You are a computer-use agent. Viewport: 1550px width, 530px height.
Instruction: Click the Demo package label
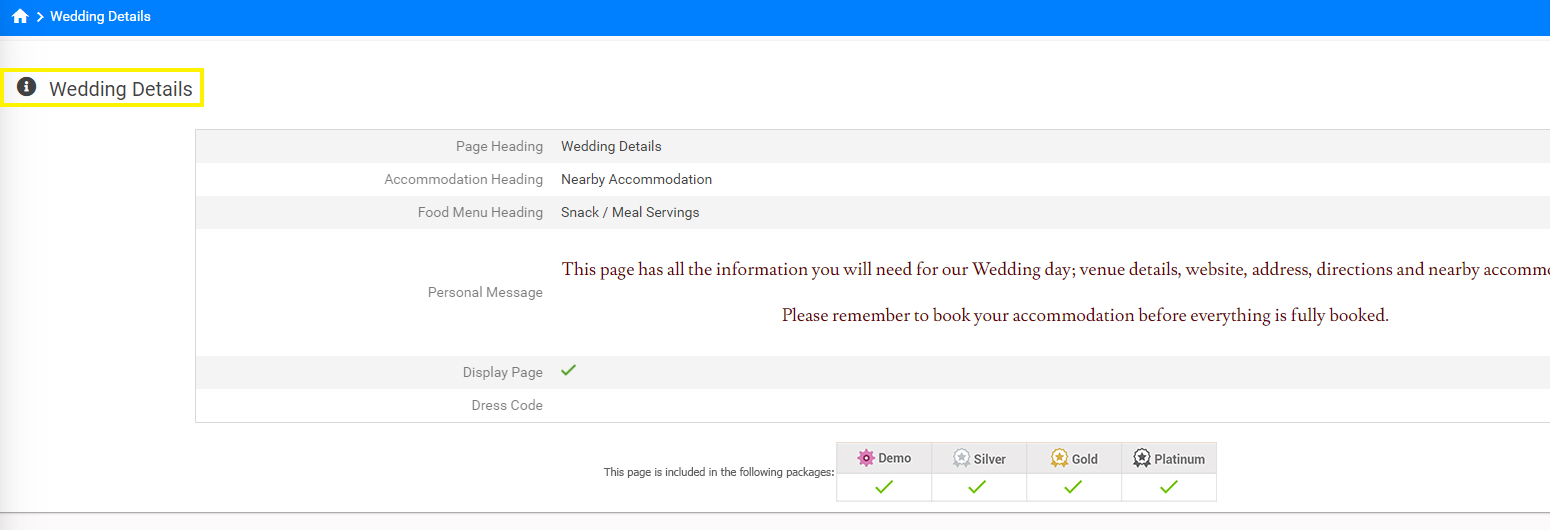point(895,459)
